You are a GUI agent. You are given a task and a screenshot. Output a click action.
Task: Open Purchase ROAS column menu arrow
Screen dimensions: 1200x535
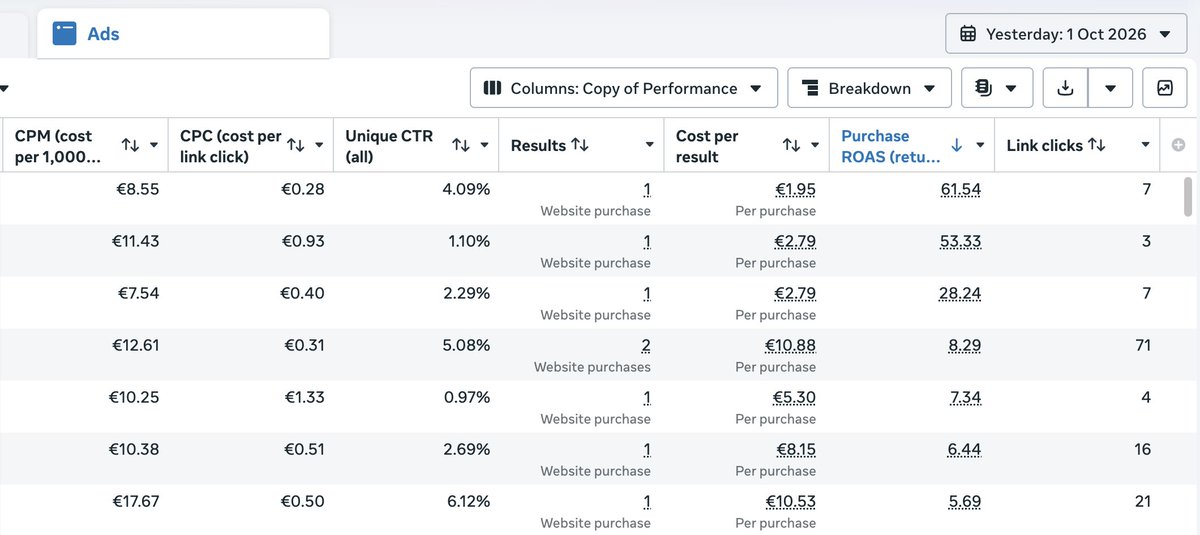pyautogui.click(x=980, y=145)
